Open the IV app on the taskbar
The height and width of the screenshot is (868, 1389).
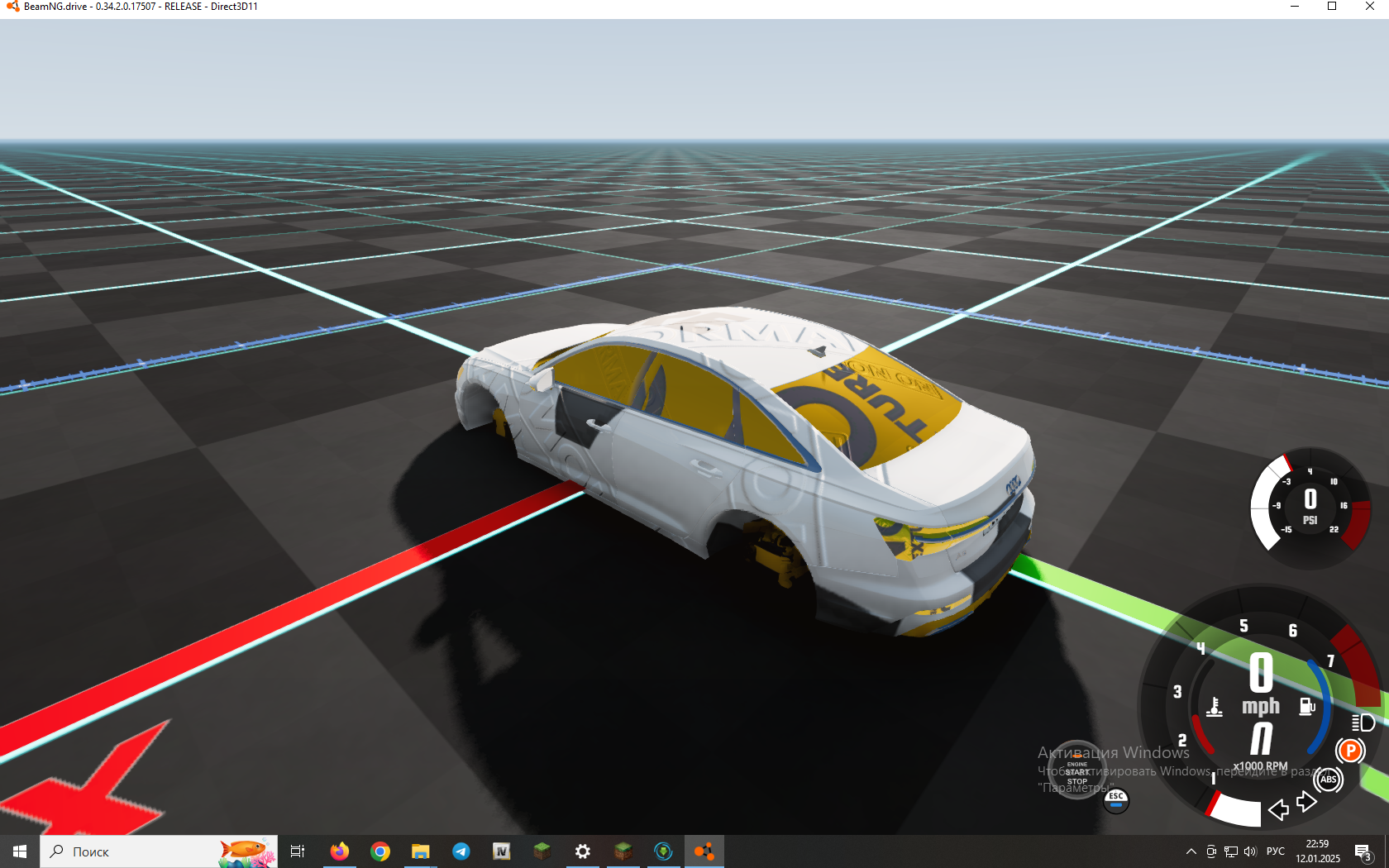pyautogui.click(x=501, y=851)
